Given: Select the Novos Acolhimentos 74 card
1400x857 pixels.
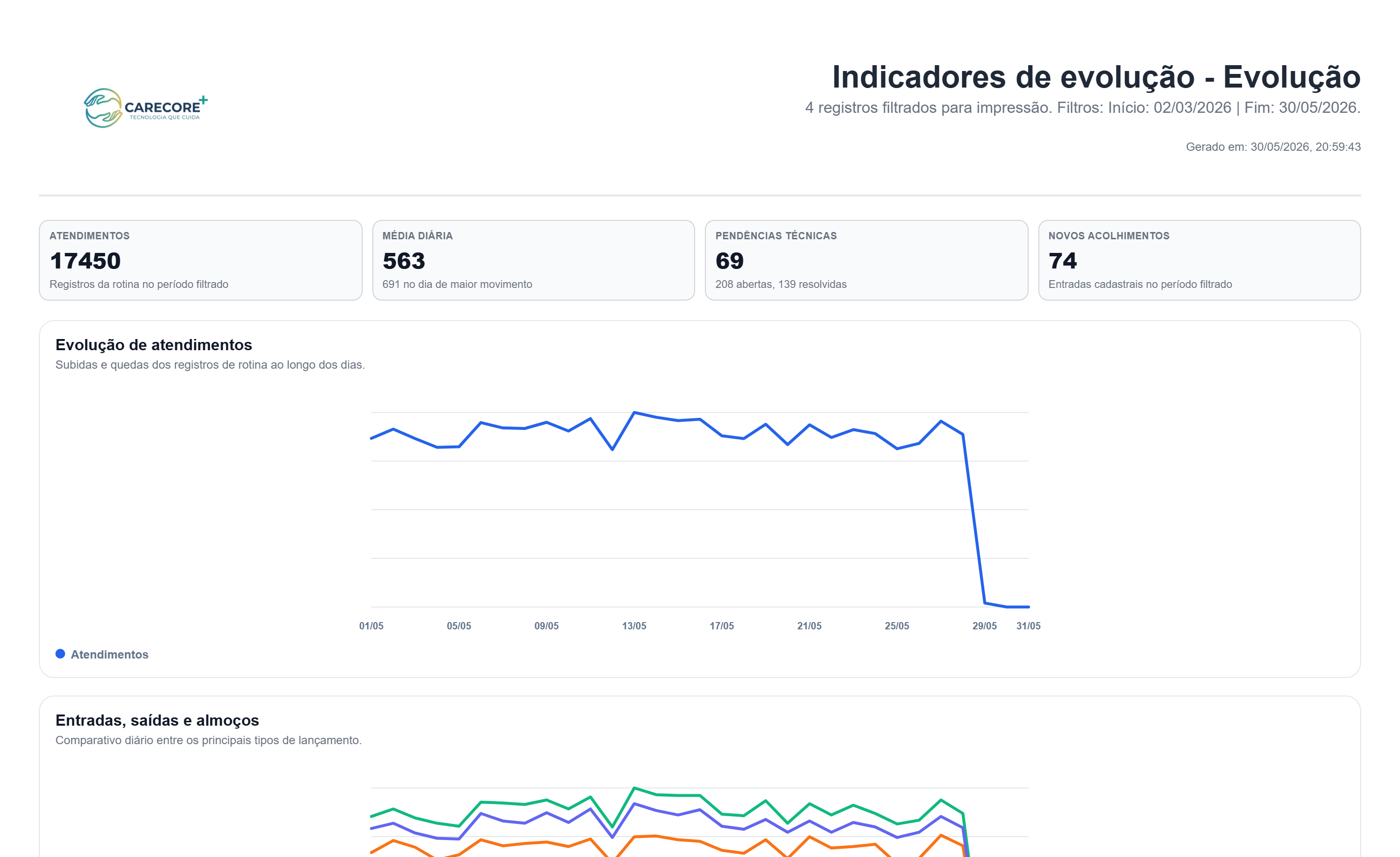Looking at the screenshot, I should pos(1199,260).
